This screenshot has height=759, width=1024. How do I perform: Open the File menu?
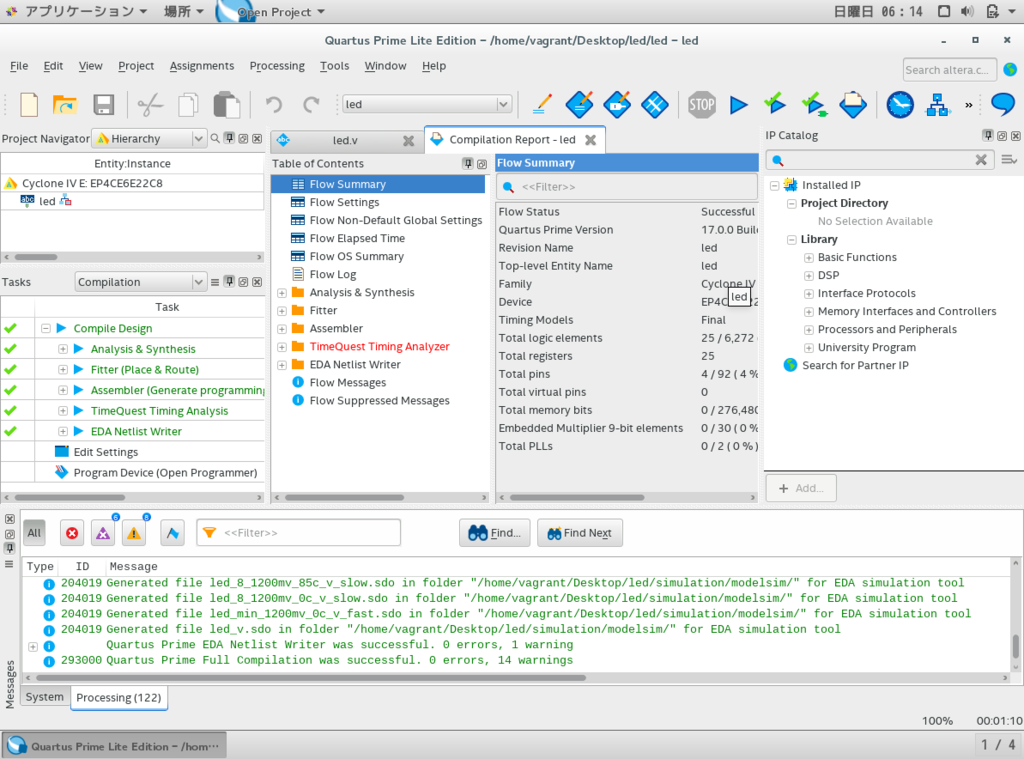coord(19,66)
